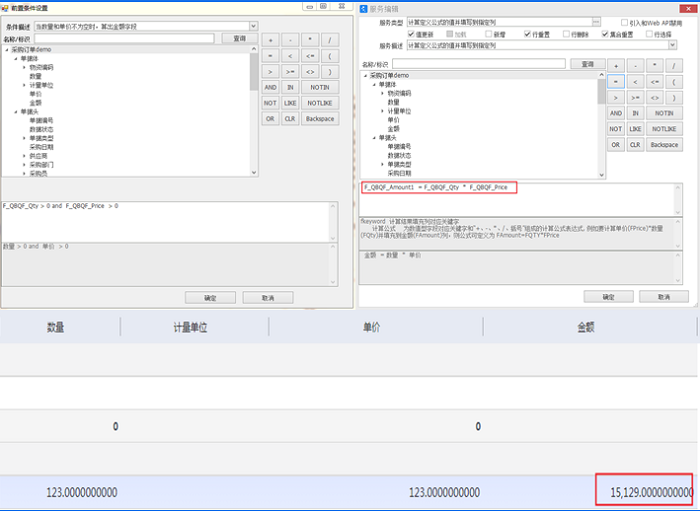Viewport: 700px width, 511px height.
Task: Click Backspace in 服务编辑 window
Action: point(664,145)
